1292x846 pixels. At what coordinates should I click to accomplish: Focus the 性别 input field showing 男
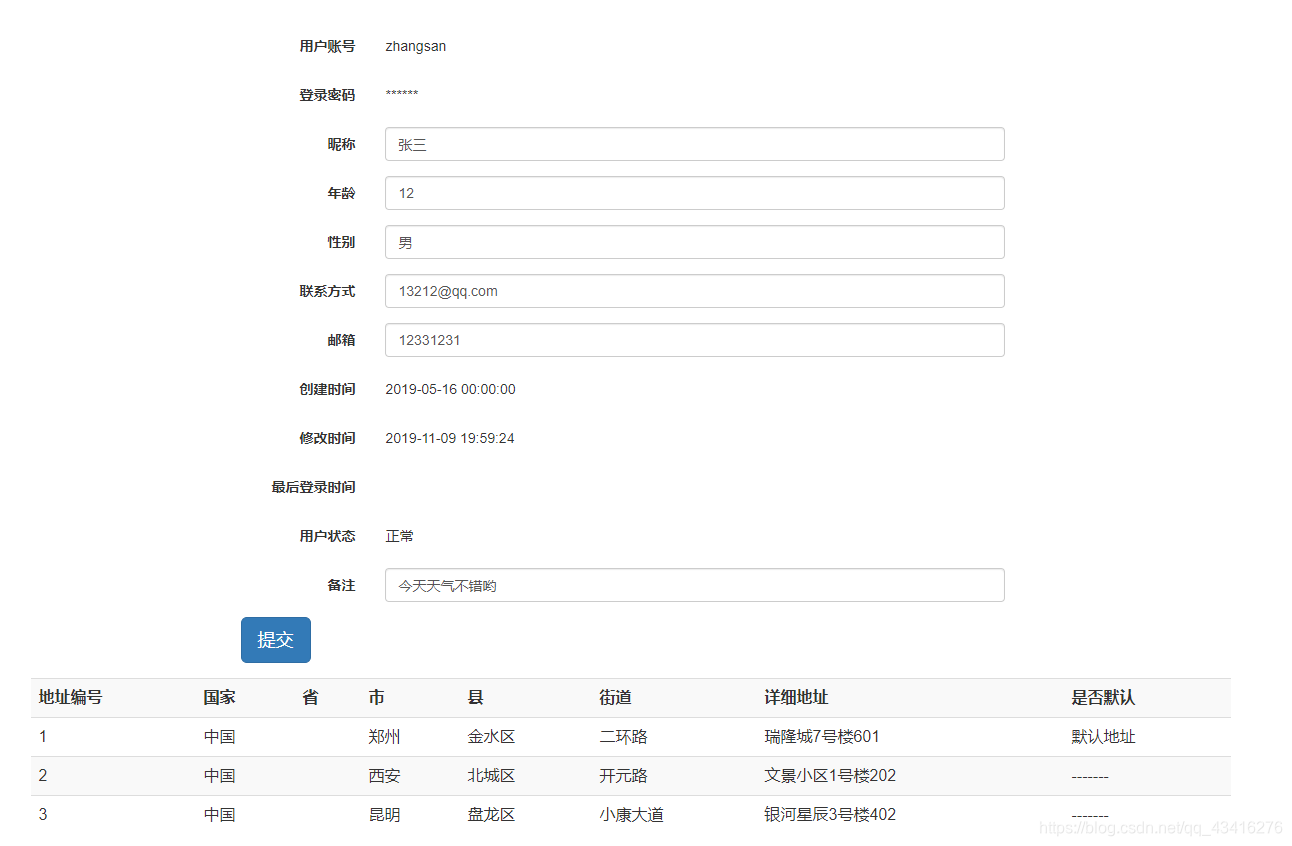click(694, 242)
